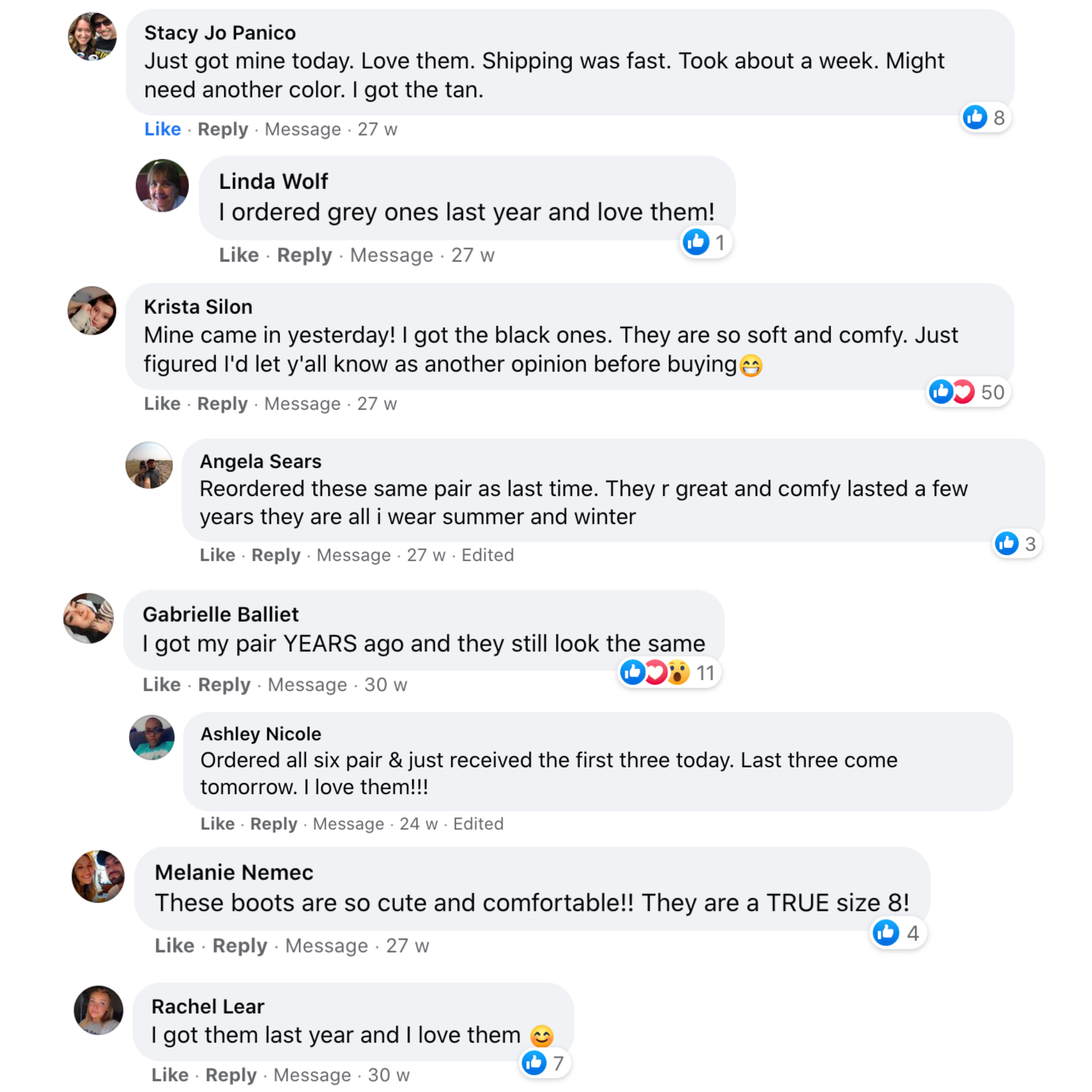The height and width of the screenshot is (1092, 1092).
Task: Open the 27 w timestamp on Angela Sears' reply
Action: (x=426, y=555)
